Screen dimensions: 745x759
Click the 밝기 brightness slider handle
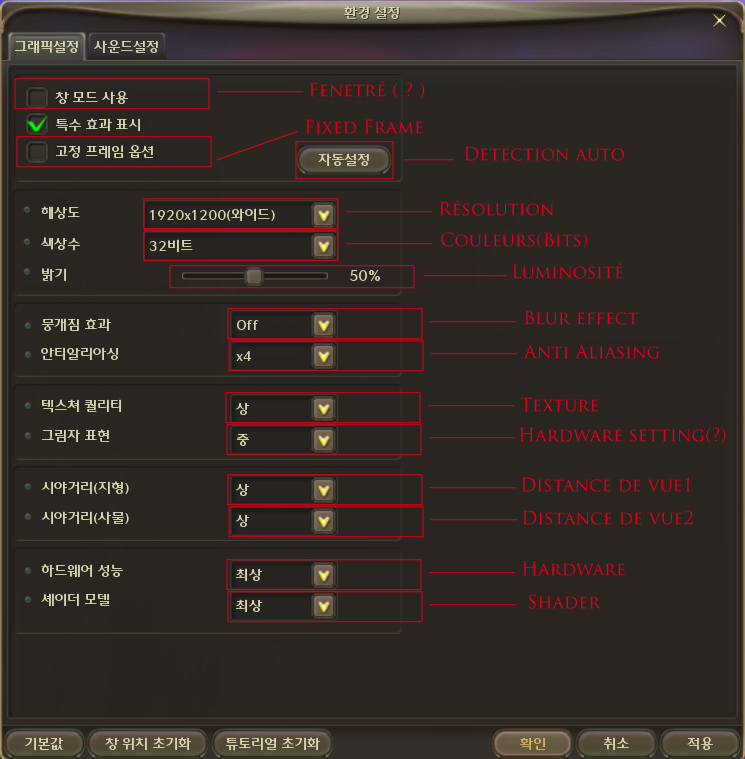[x=254, y=276]
